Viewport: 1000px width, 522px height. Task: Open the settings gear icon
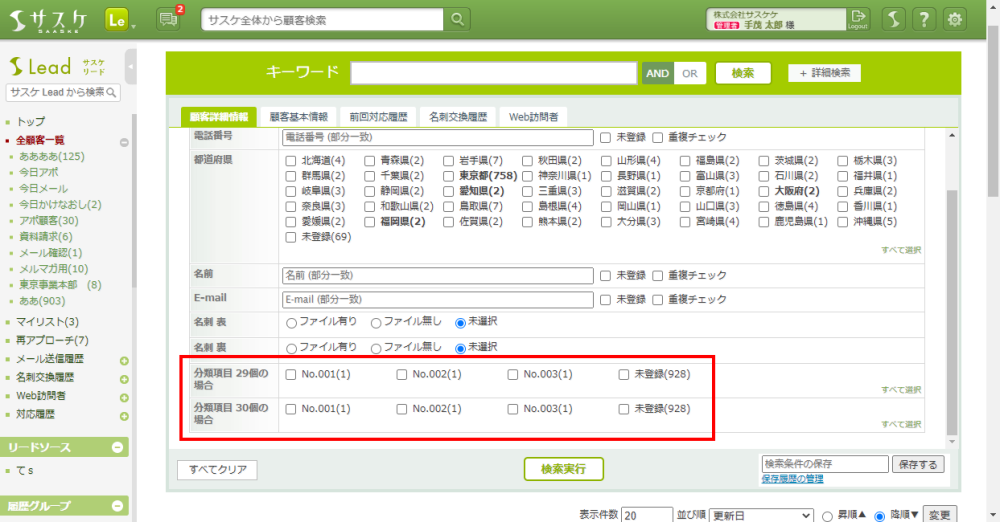point(955,19)
